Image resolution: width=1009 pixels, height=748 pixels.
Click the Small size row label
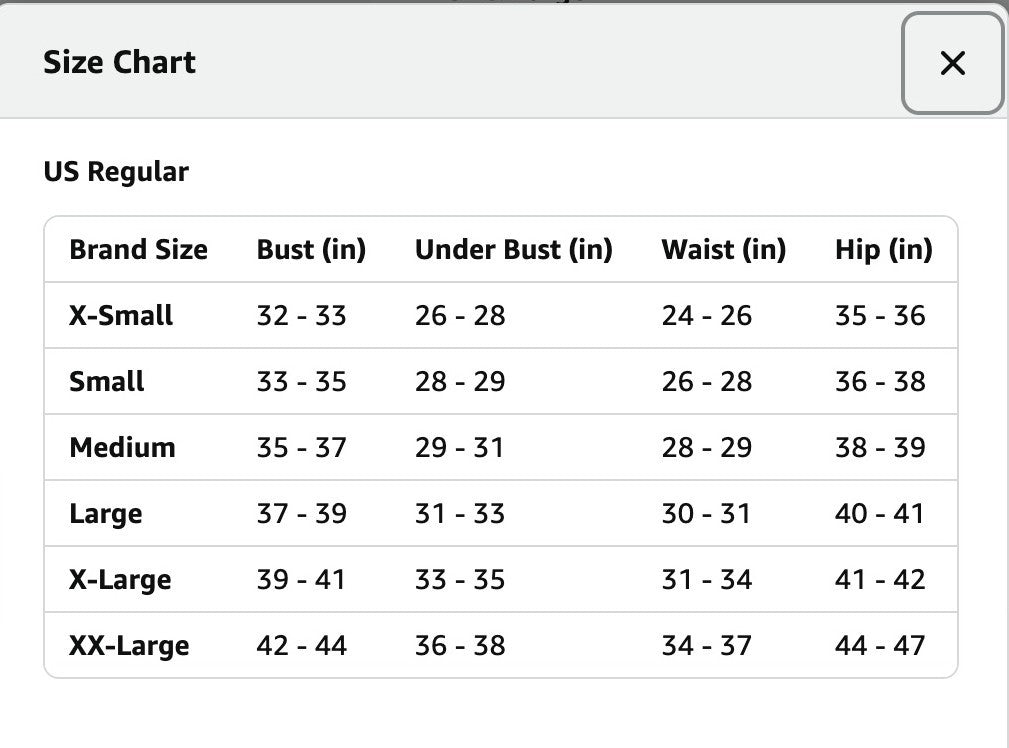pos(107,382)
